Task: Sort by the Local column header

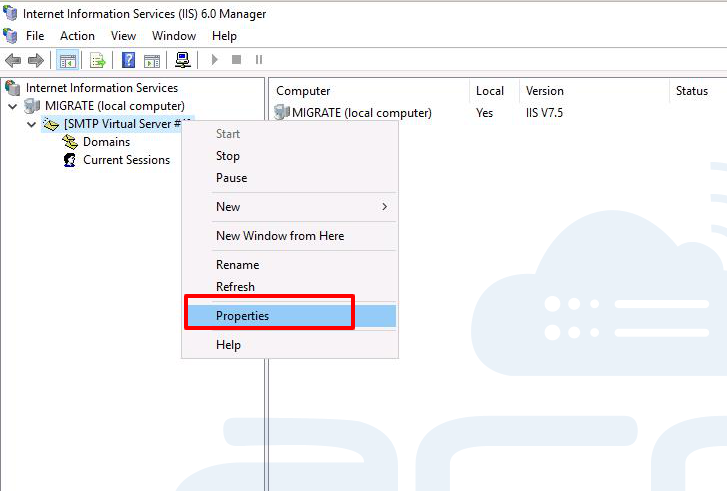Action: [494, 91]
